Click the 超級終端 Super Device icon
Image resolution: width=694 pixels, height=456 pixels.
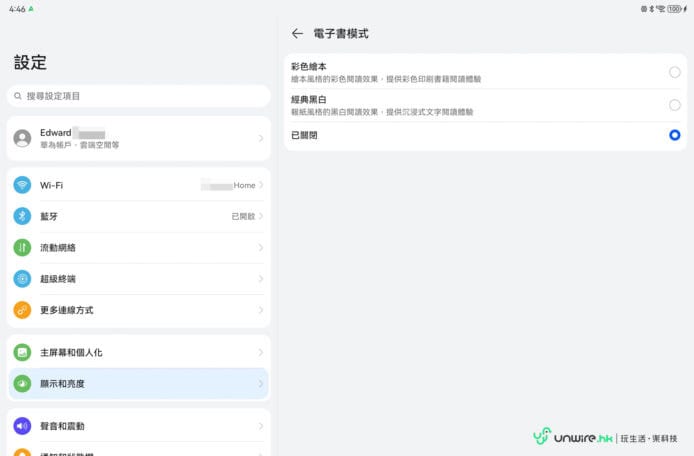tap(22, 279)
